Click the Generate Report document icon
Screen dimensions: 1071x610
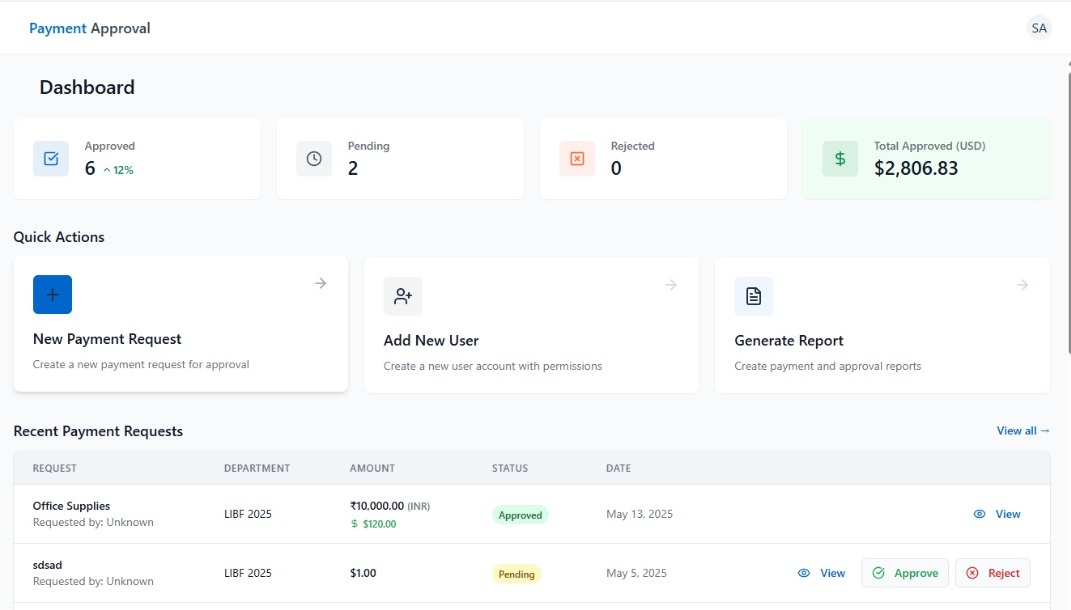(753, 296)
